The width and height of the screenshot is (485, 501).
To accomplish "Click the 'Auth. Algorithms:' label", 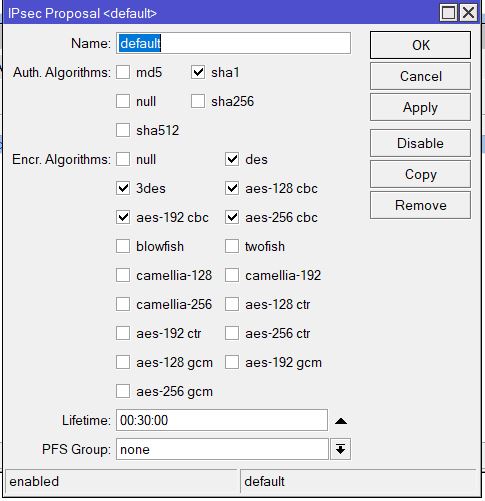I will pyautogui.click(x=62, y=72).
